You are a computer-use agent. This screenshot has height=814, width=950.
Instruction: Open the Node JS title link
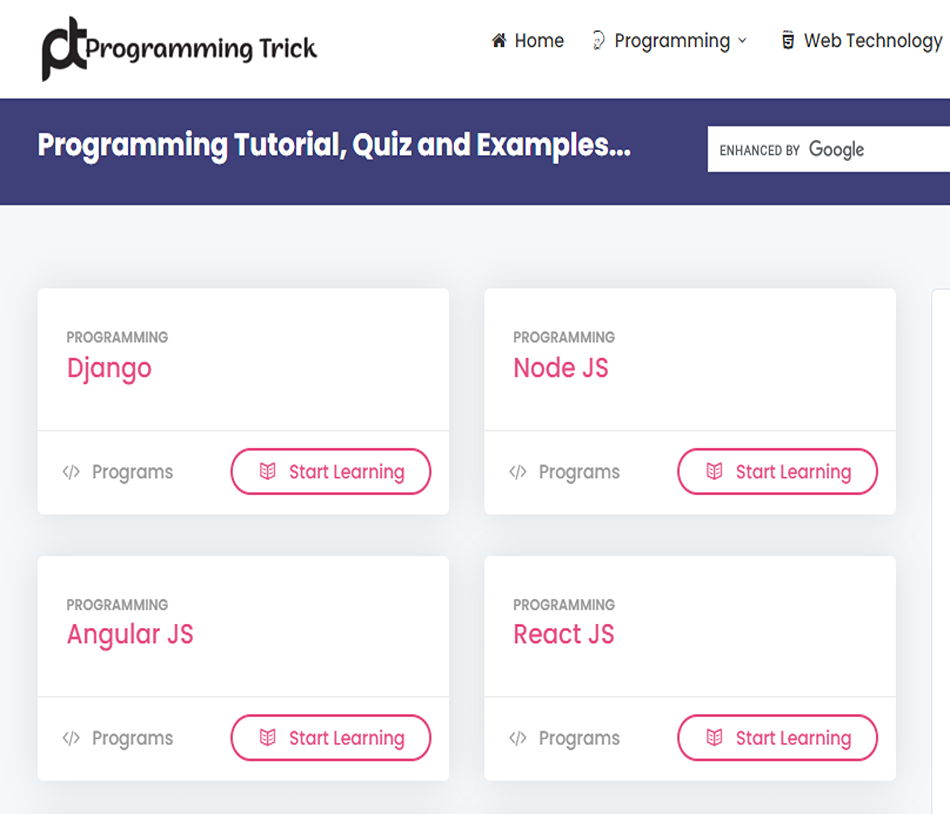(x=560, y=368)
